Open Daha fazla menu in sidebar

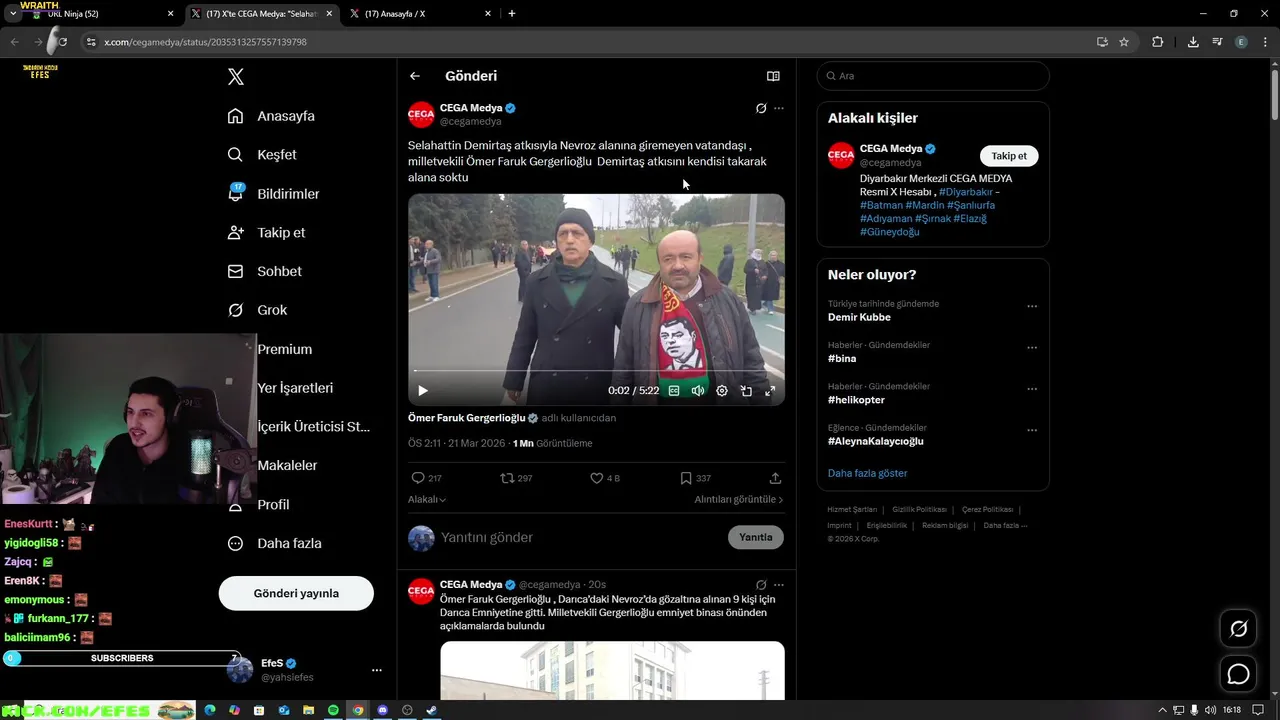tap(274, 543)
